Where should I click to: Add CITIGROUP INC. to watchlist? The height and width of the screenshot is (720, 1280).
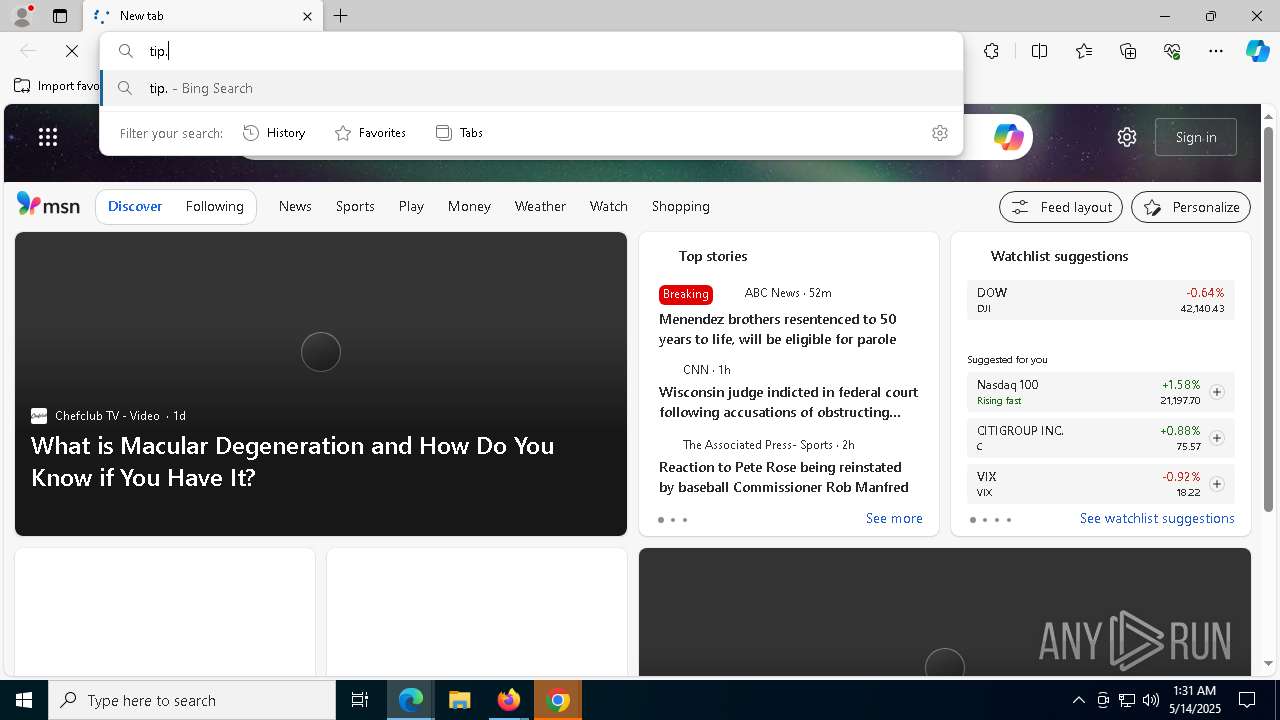(1216, 438)
